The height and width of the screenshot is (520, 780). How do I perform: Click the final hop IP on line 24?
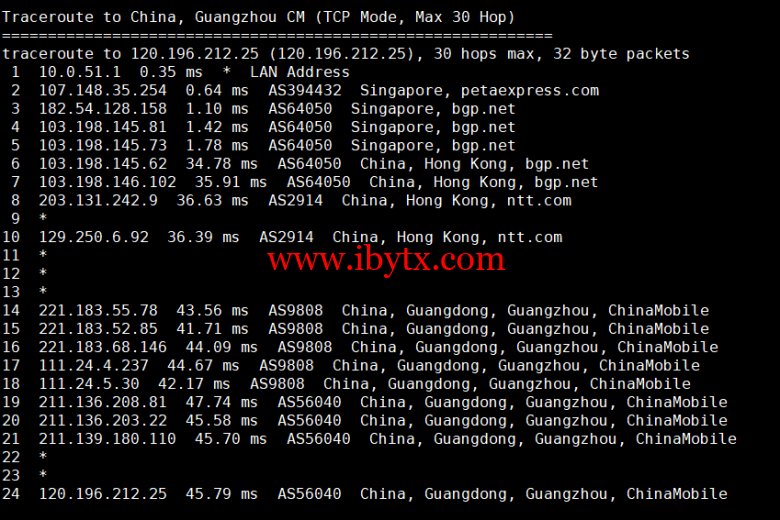[x=102, y=494]
